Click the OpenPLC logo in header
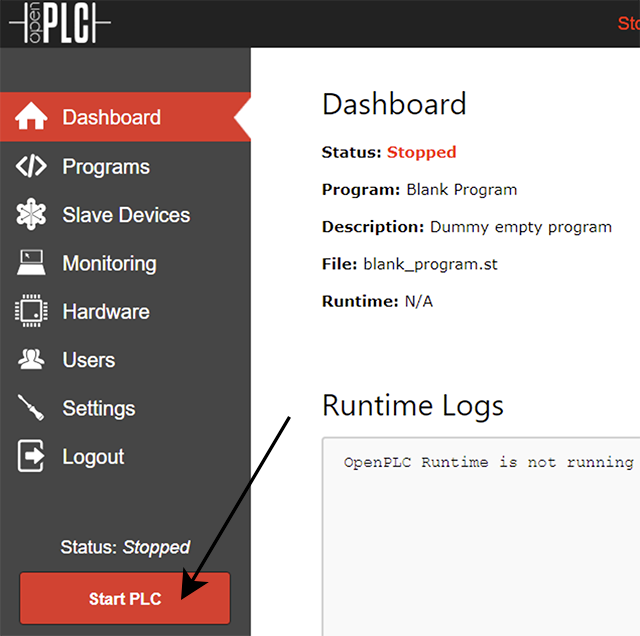640x636 pixels. (60, 24)
